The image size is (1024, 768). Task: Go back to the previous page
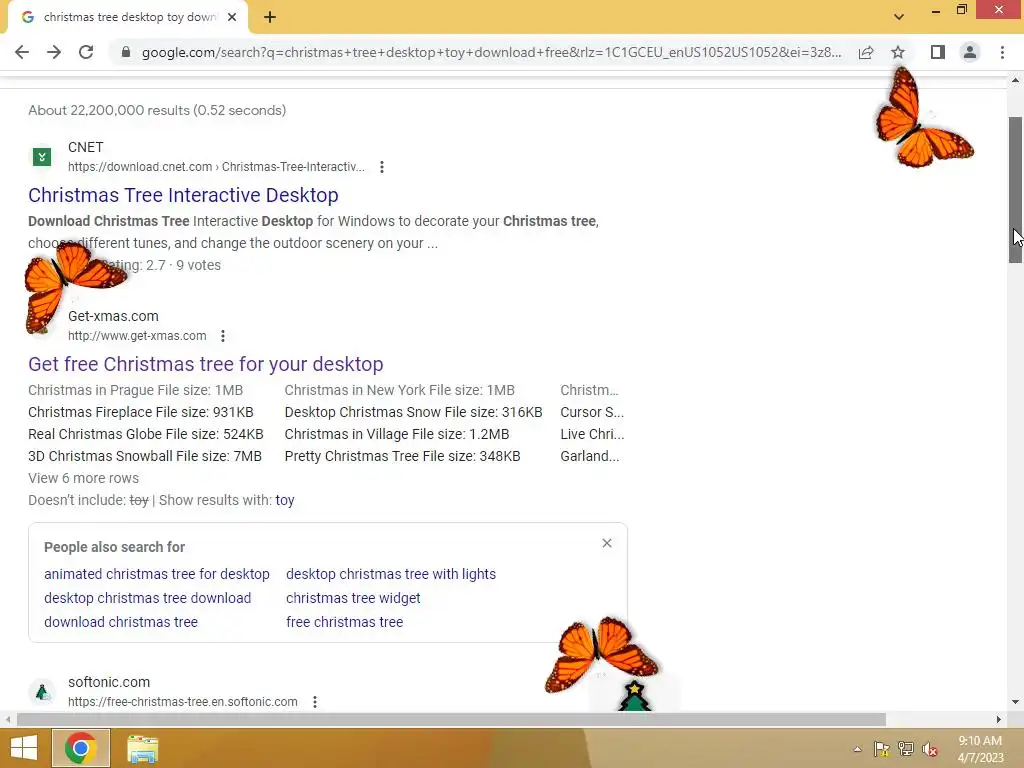click(x=22, y=52)
